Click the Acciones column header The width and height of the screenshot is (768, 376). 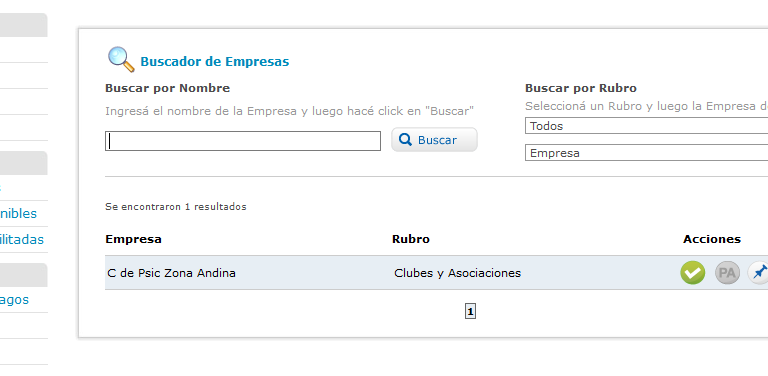click(x=712, y=239)
